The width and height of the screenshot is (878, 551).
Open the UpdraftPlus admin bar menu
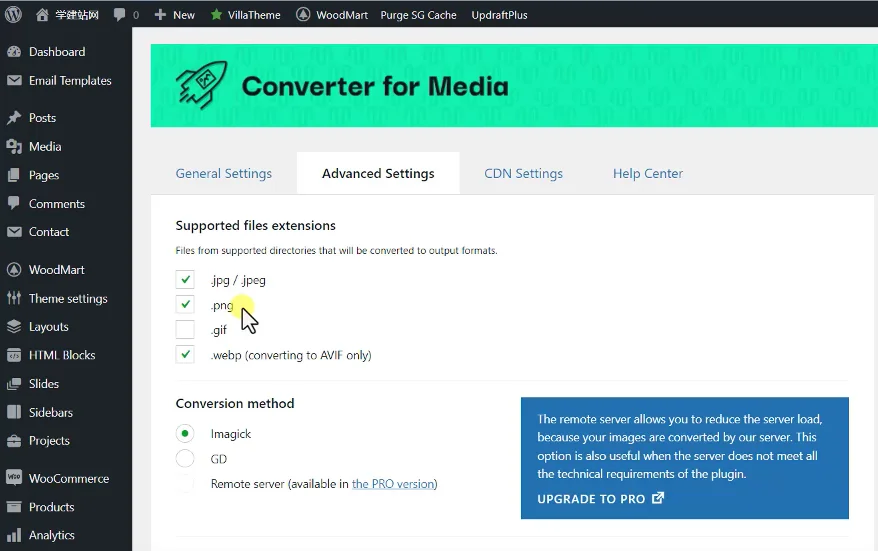click(499, 15)
